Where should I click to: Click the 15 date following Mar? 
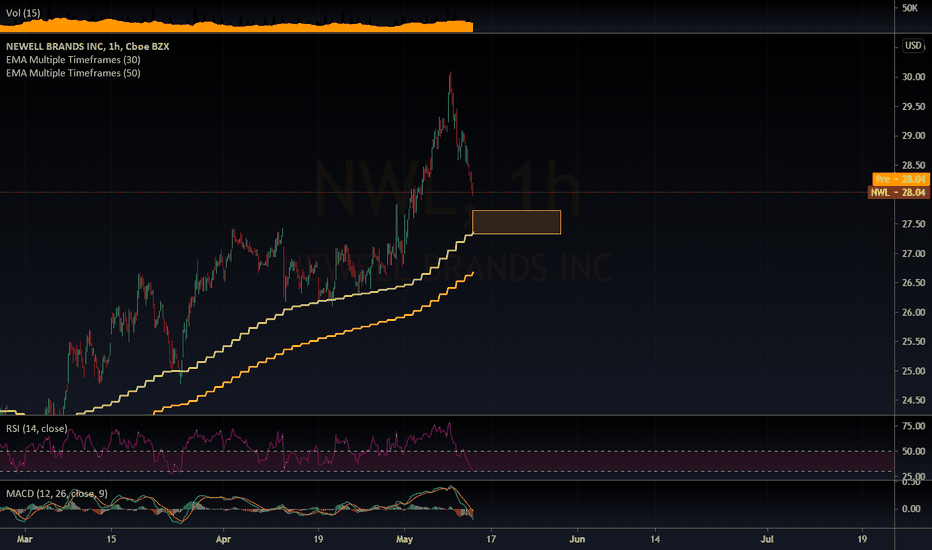pos(111,539)
